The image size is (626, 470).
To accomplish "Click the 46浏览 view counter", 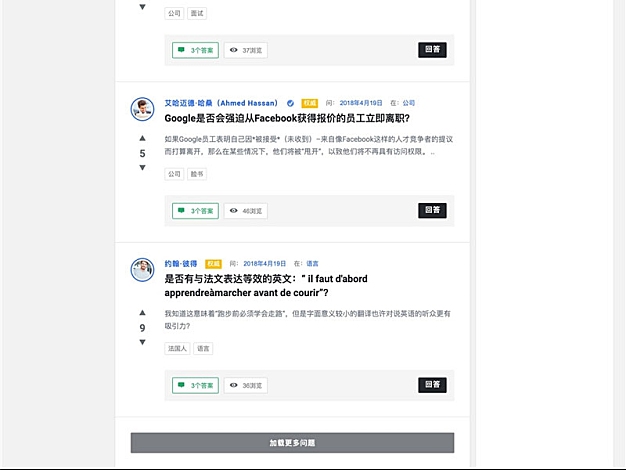I will 246,211.
